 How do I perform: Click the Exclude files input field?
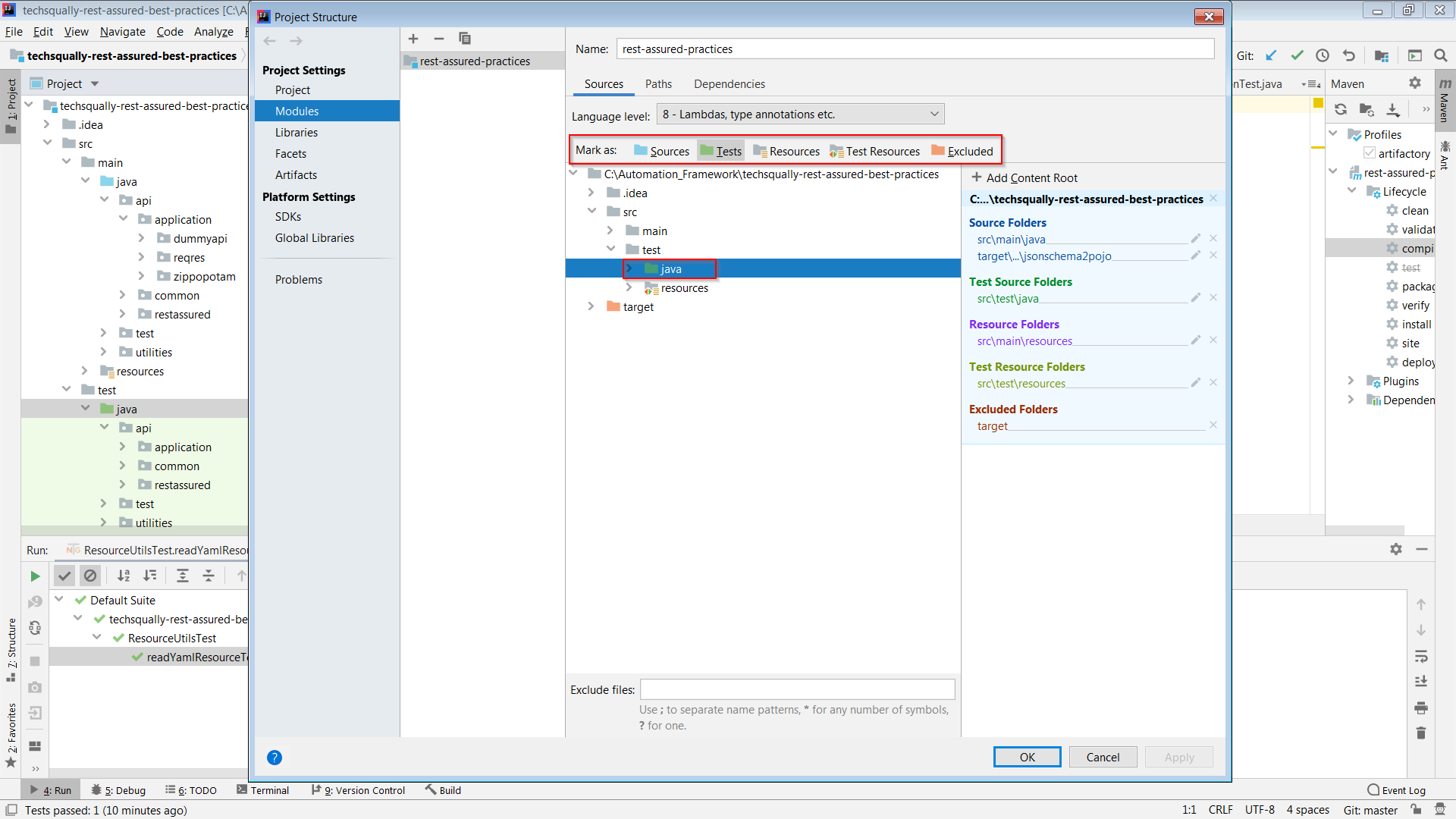point(797,689)
